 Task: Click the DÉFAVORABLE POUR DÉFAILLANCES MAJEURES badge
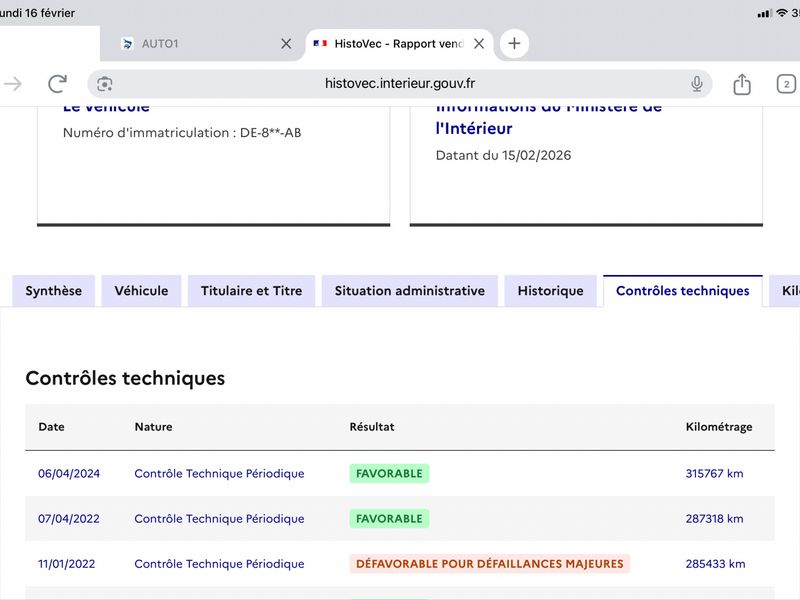490,564
